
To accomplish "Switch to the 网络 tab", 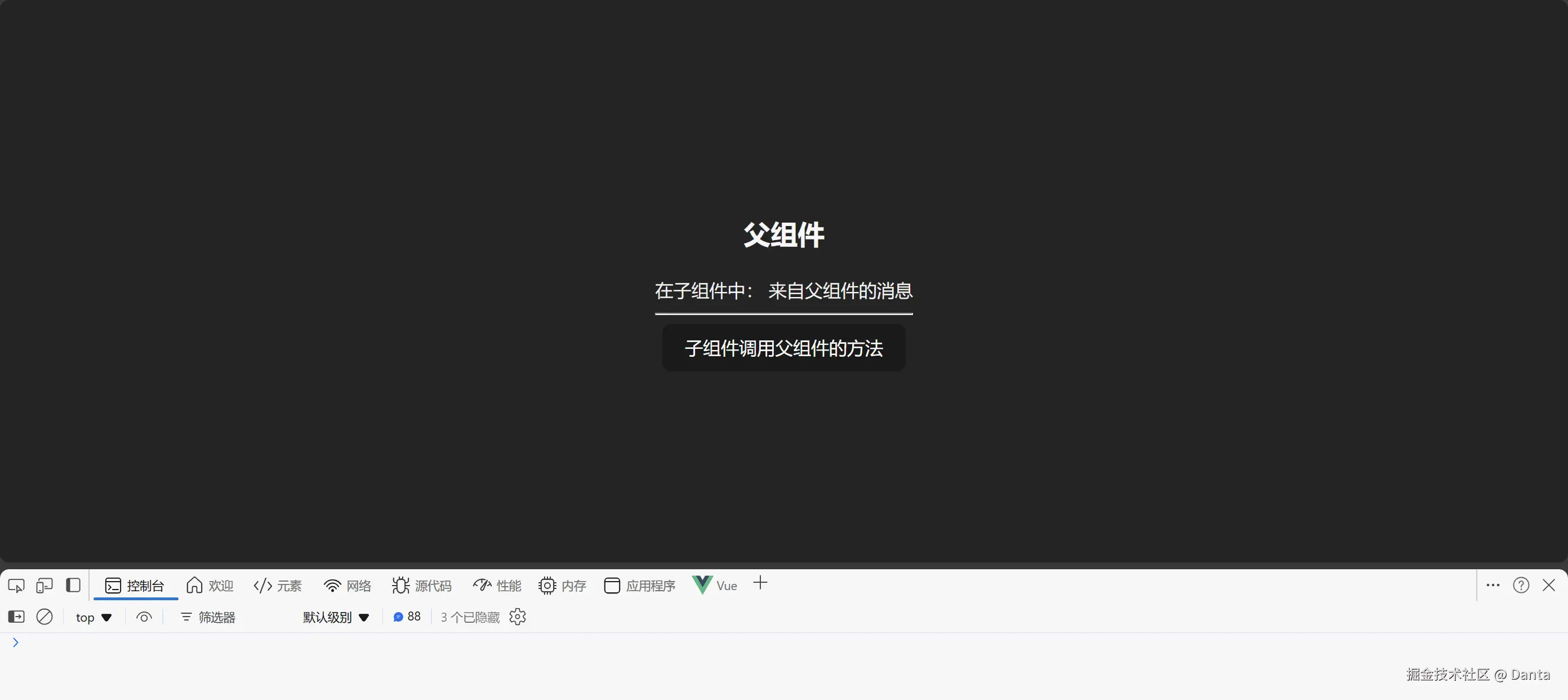I will click(347, 585).
